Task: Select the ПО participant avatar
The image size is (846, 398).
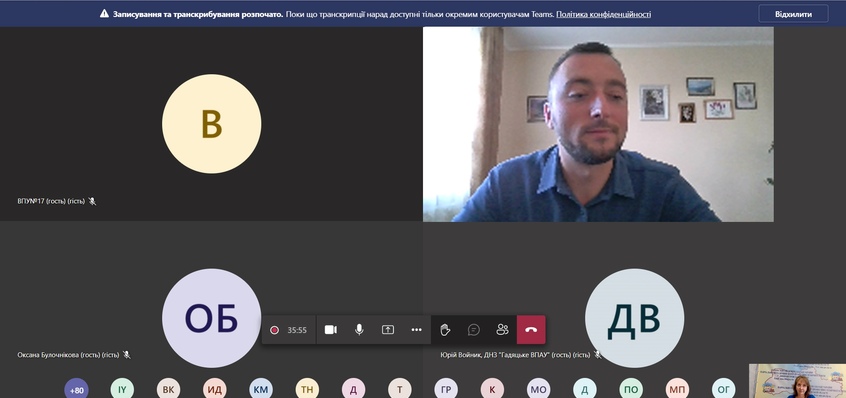Action: [x=631, y=389]
